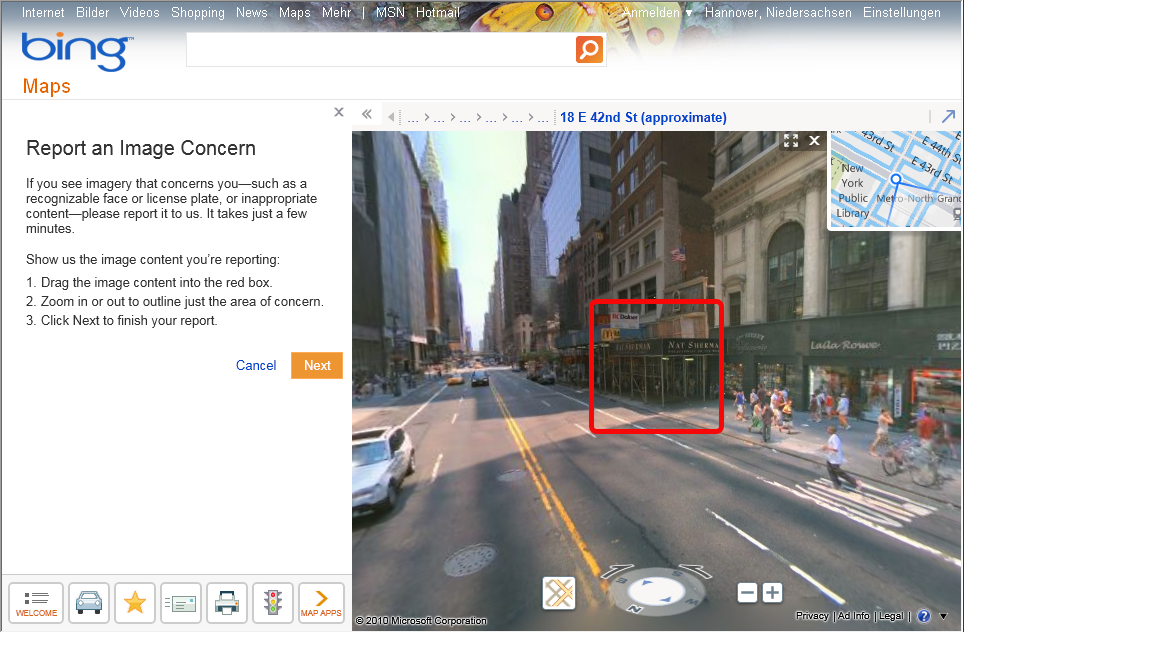Go to Hotmail link
Image resolution: width=1152 pixels, height=648 pixels.
click(438, 12)
